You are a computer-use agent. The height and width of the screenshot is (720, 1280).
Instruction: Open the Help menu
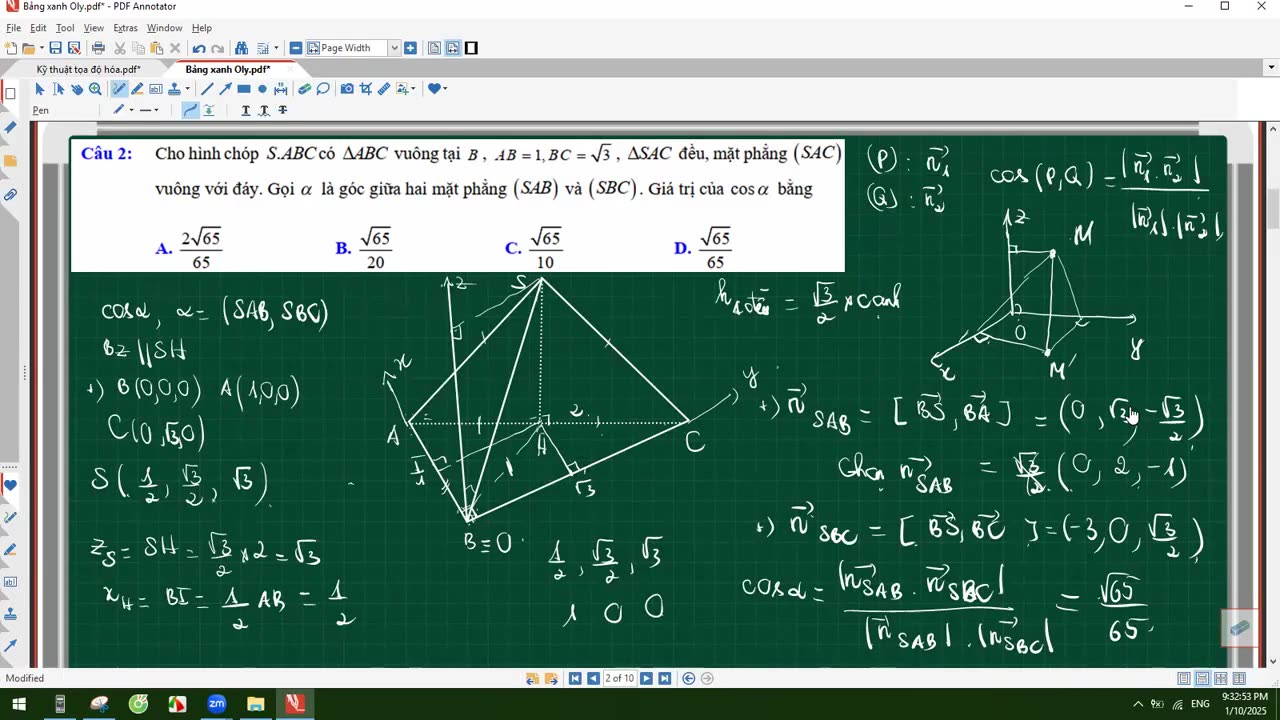tap(201, 28)
